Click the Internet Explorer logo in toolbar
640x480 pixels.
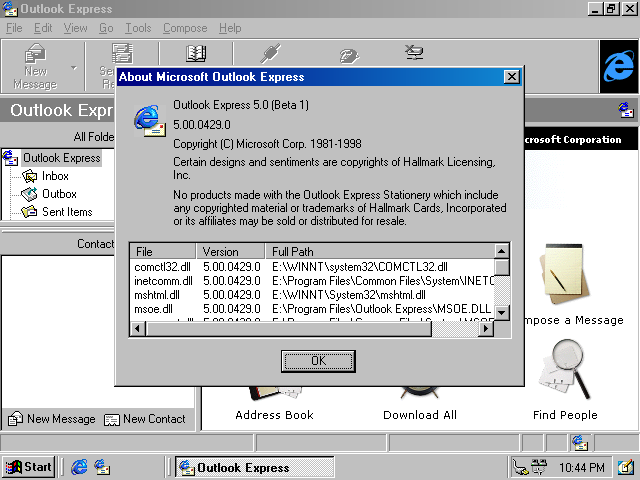click(x=619, y=67)
